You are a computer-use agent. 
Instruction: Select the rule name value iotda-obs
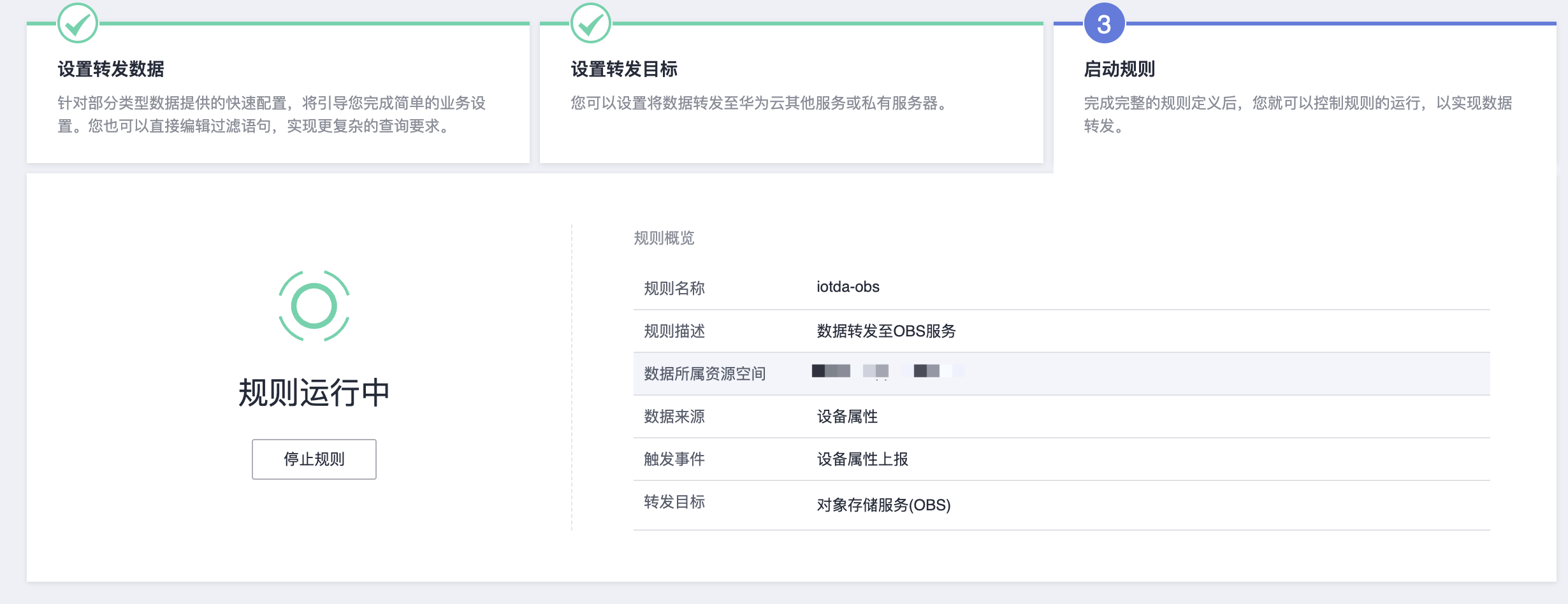point(848,287)
